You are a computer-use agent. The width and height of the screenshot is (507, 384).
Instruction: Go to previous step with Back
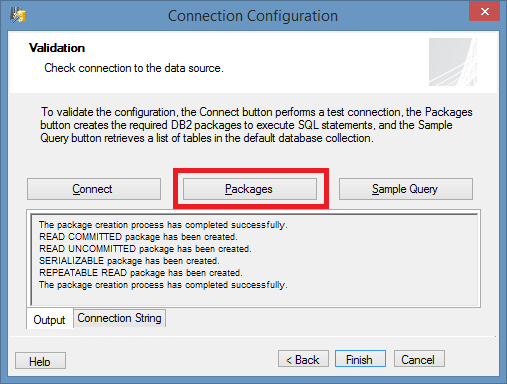303,360
